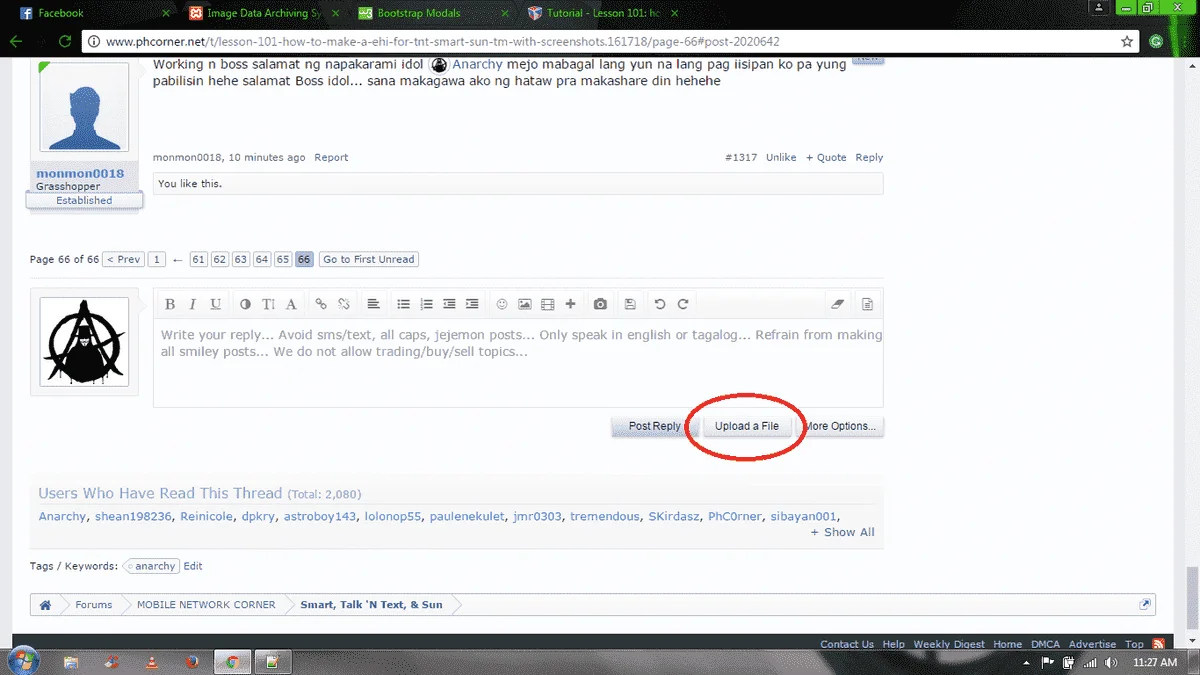Redo last edit in editor
The width and height of the screenshot is (1200, 675).
coord(683,304)
